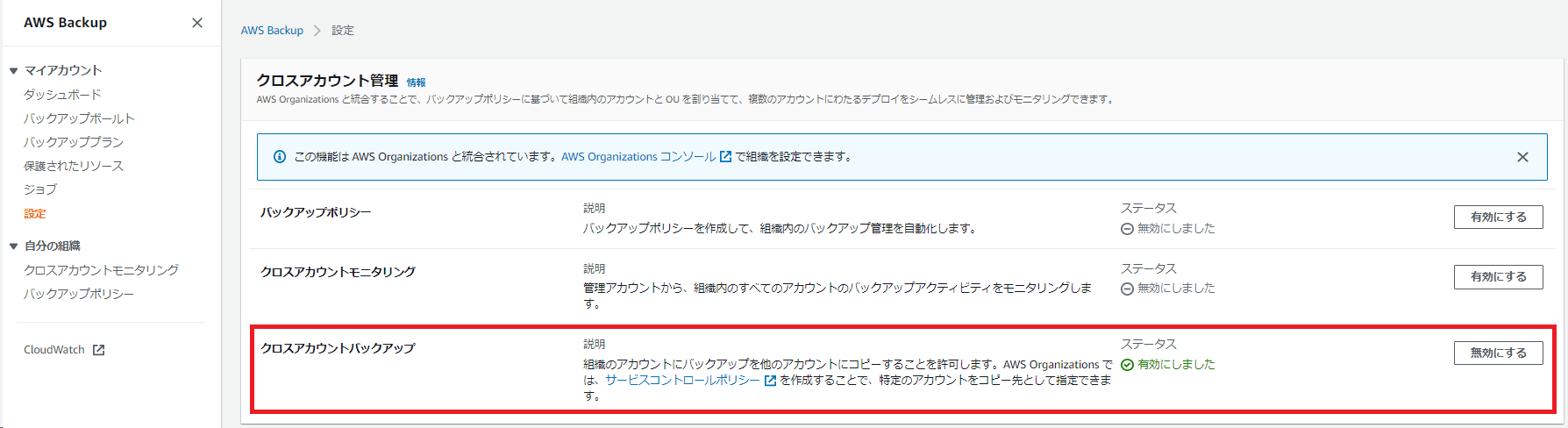
Task: Click the AWS Backup breadcrumb link
Action: tap(272, 31)
